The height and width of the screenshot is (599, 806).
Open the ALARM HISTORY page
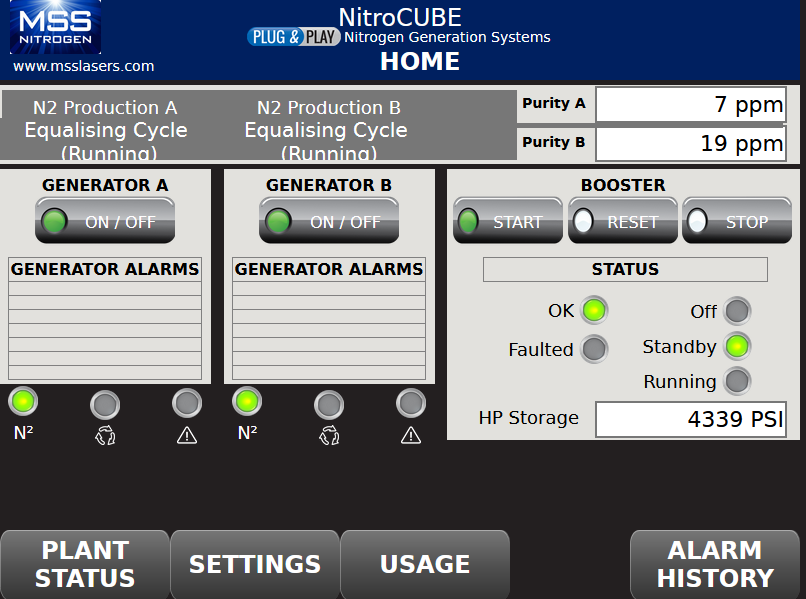pyautogui.click(x=715, y=564)
